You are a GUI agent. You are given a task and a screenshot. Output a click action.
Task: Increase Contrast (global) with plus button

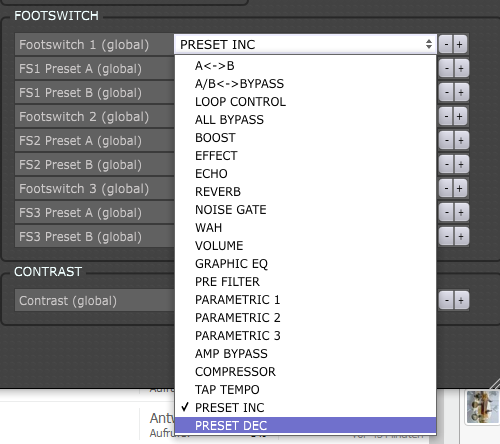point(461,300)
